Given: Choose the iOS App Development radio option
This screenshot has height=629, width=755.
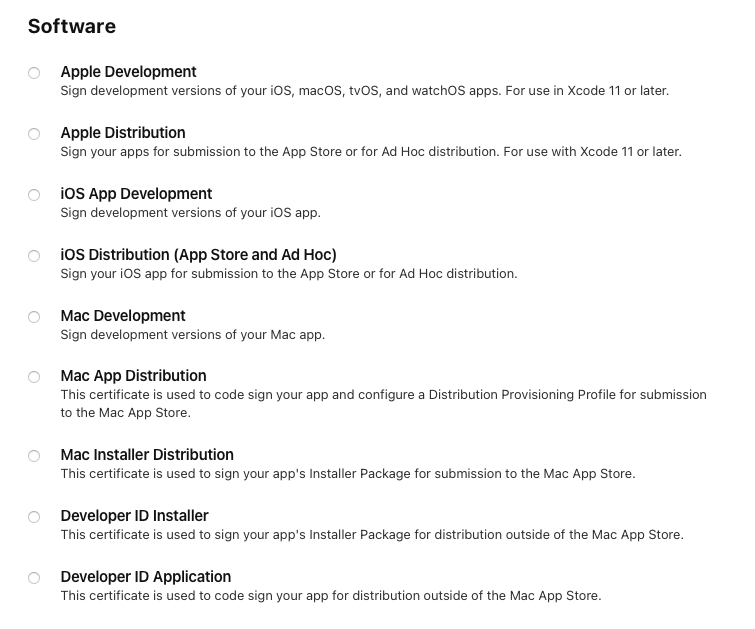Looking at the screenshot, I should click(34, 195).
